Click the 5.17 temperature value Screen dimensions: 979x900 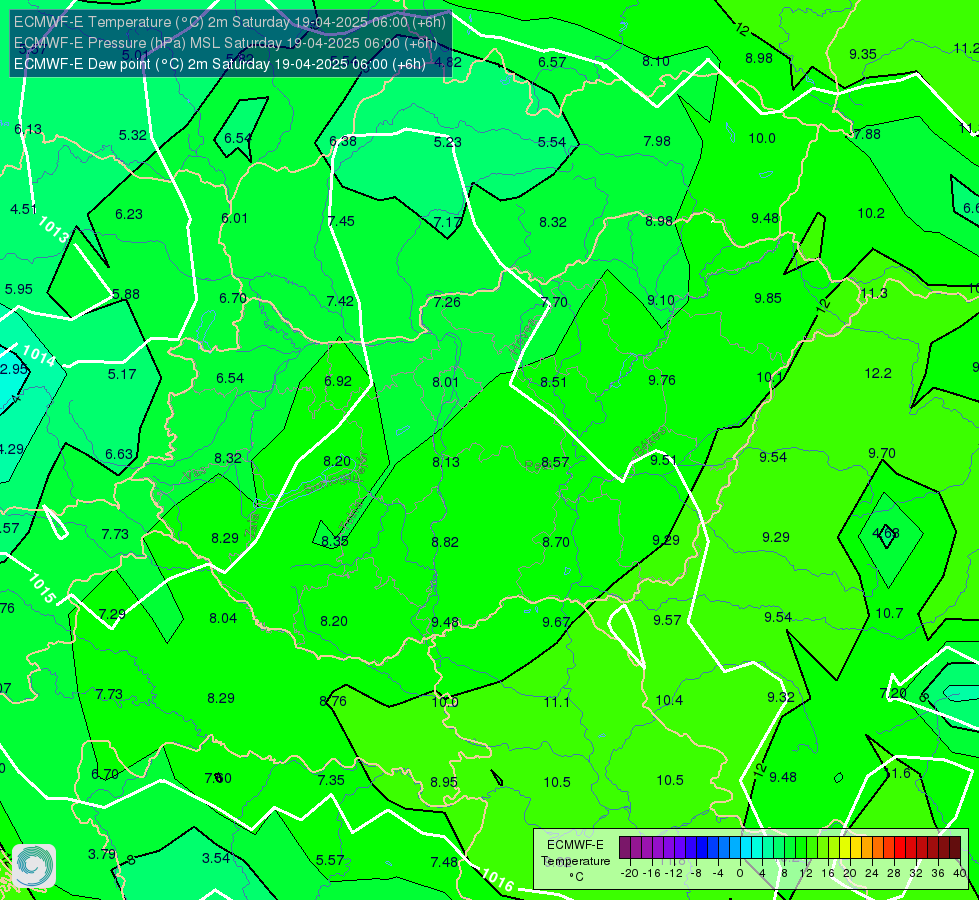click(x=122, y=374)
